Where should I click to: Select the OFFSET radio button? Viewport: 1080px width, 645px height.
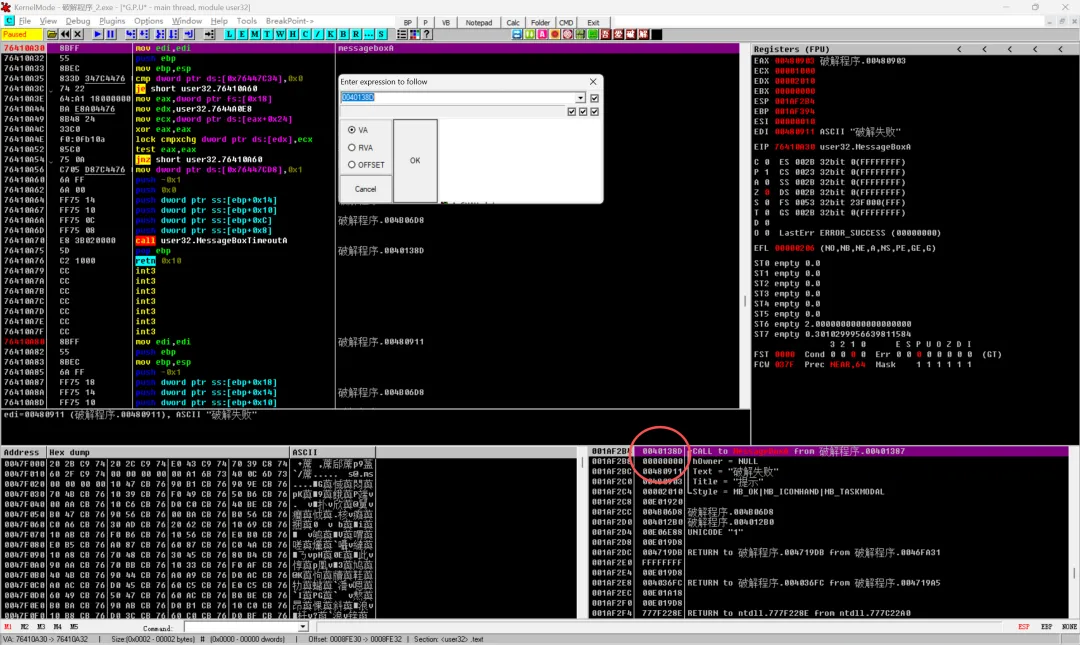(352, 165)
